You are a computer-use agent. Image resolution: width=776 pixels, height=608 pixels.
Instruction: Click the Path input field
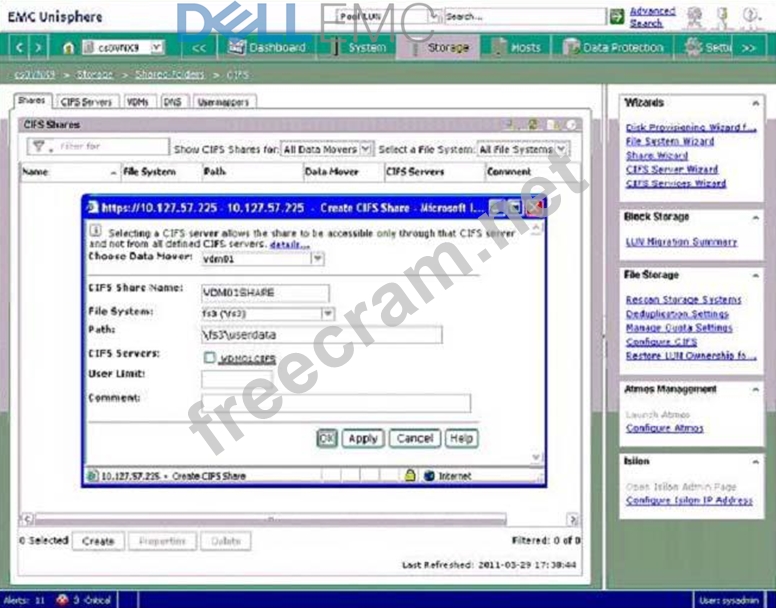(322, 335)
